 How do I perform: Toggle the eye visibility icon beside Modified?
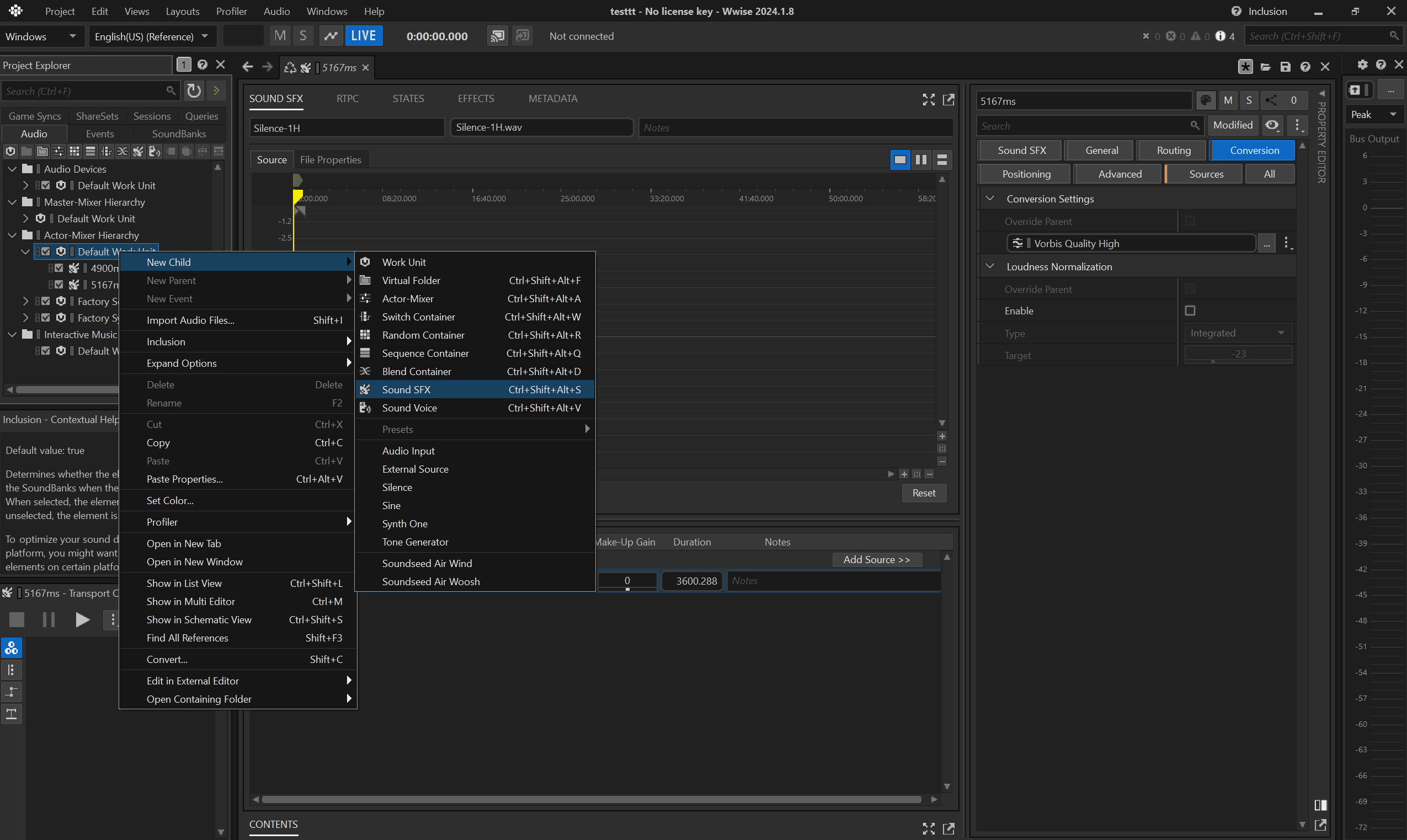pos(1272,125)
